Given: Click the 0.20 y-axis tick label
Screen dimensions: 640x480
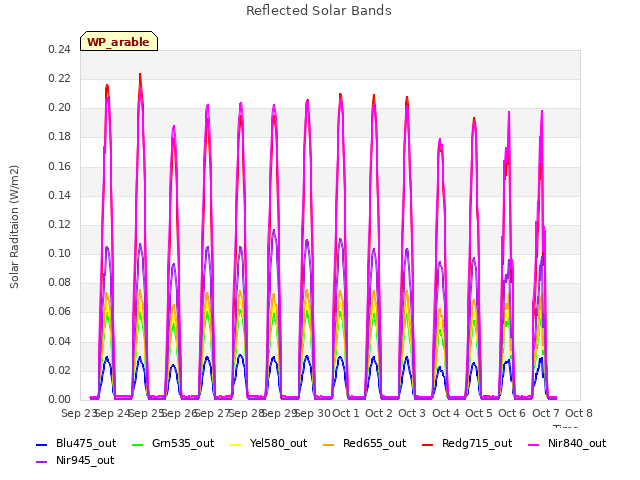Looking at the screenshot, I should coord(60,108).
